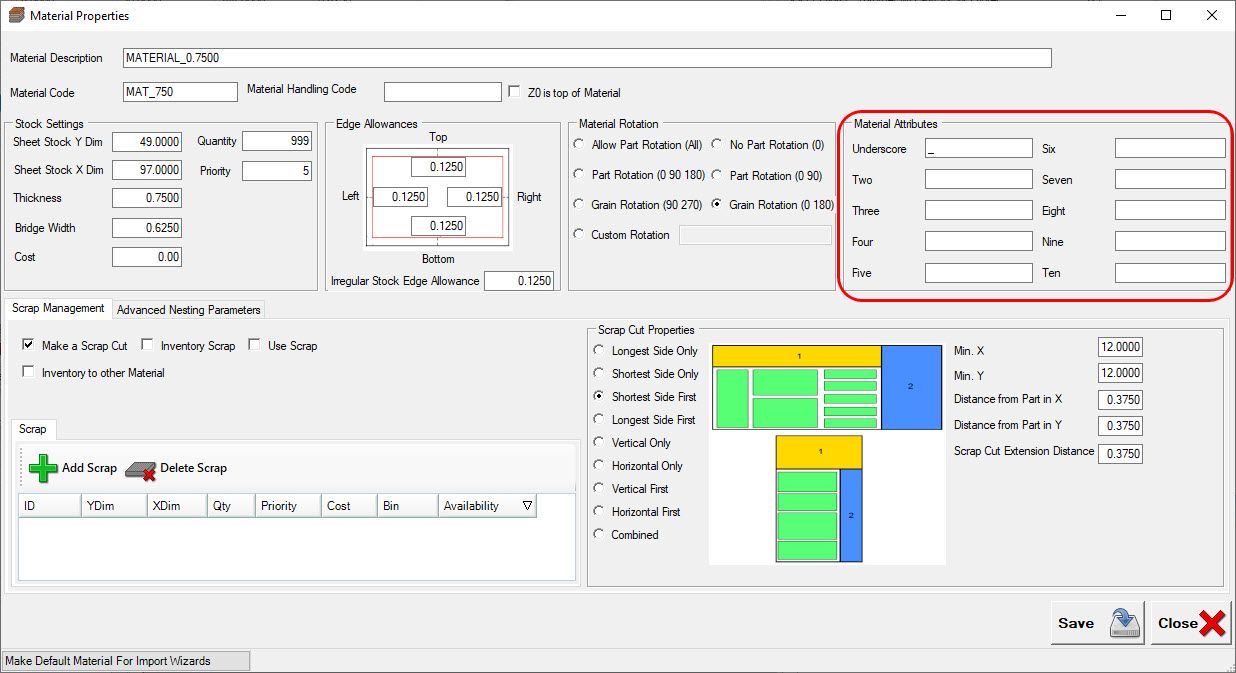Screen dimensions: 1236x673
Task: Click the Thickness input field
Action: tap(147, 198)
